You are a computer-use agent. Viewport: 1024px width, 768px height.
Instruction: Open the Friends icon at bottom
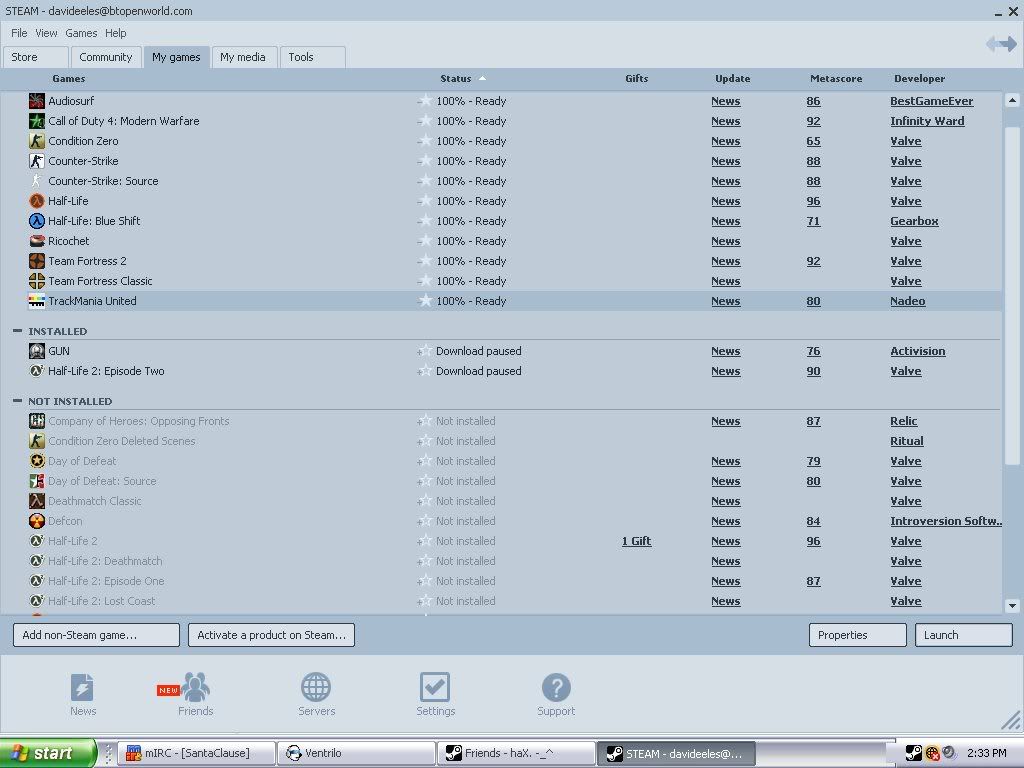pos(195,687)
